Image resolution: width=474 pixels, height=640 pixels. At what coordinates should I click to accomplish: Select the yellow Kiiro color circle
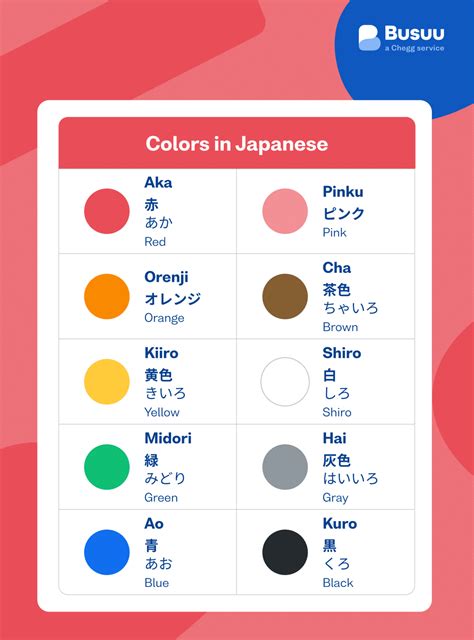(107, 382)
